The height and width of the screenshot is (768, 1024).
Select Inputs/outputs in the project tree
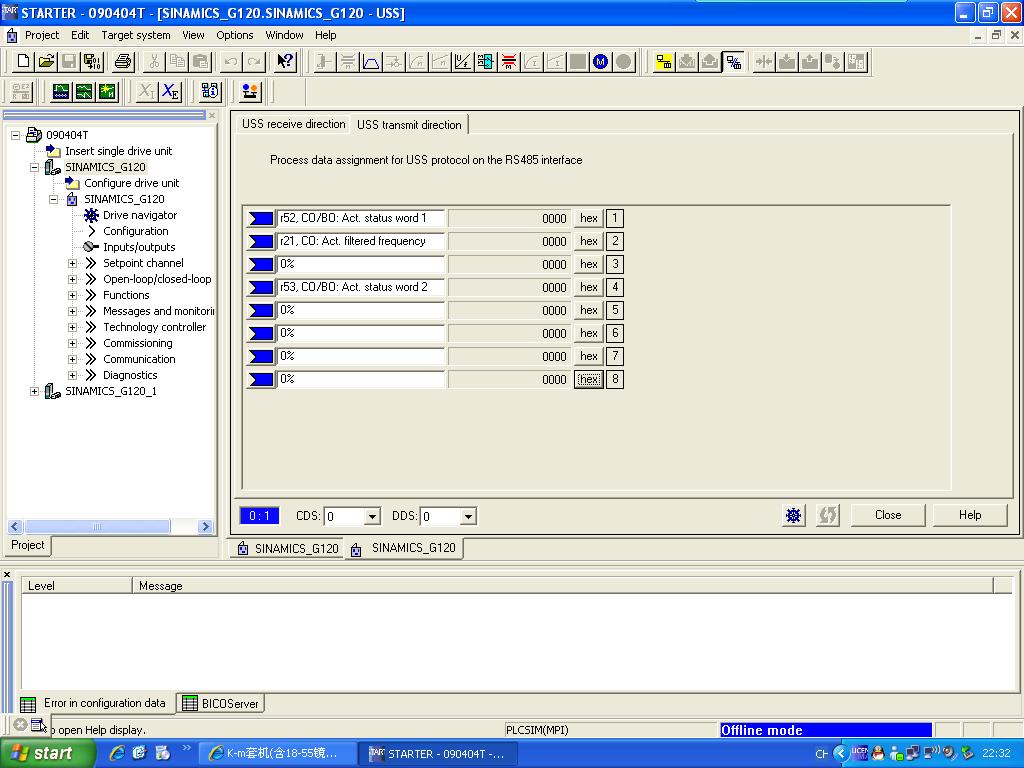click(x=139, y=247)
